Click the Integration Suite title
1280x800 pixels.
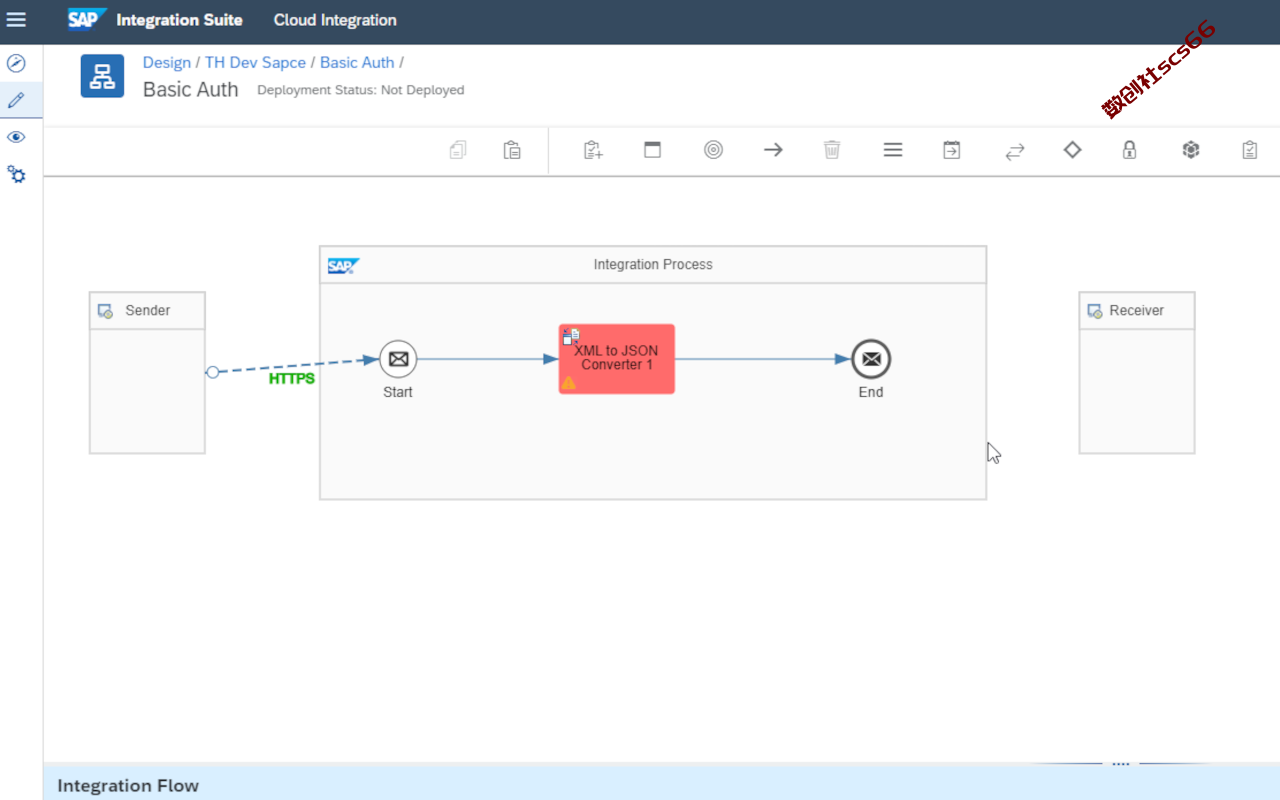point(179,20)
